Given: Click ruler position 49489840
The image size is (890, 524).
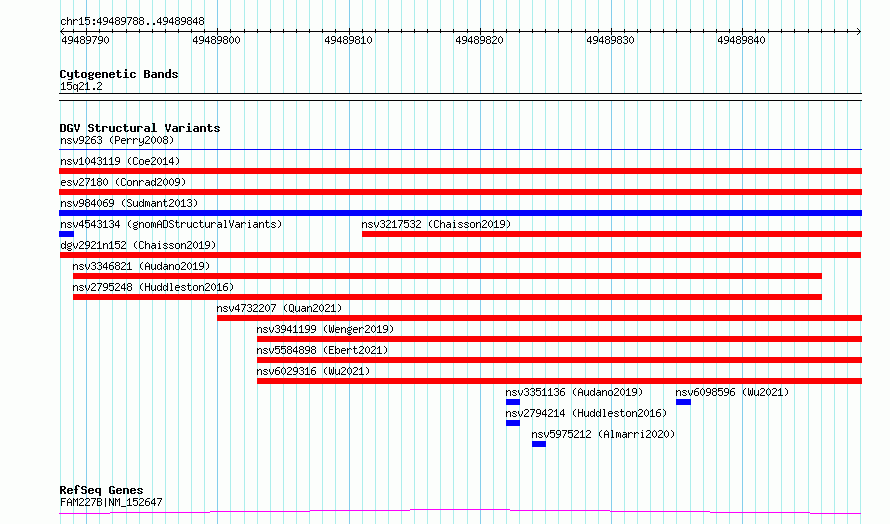Looking at the screenshot, I should tap(741, 40).
